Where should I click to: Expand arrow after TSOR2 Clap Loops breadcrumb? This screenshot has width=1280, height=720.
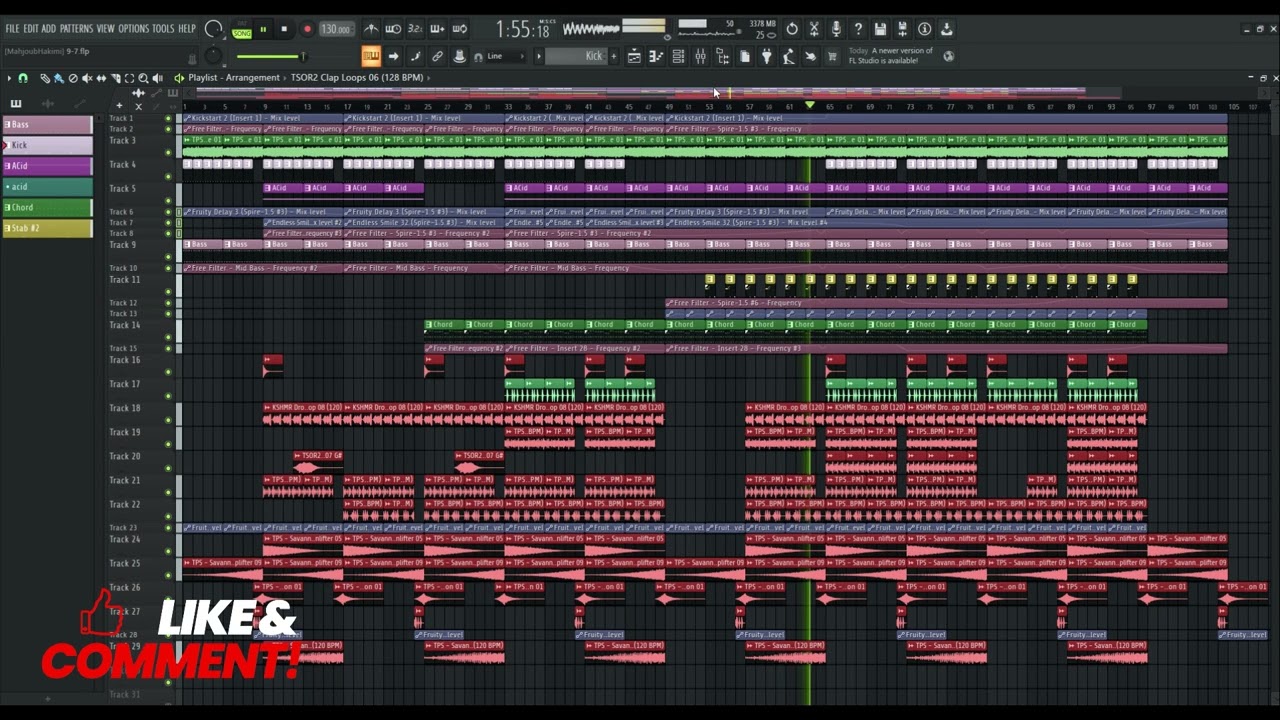(428, 78)
